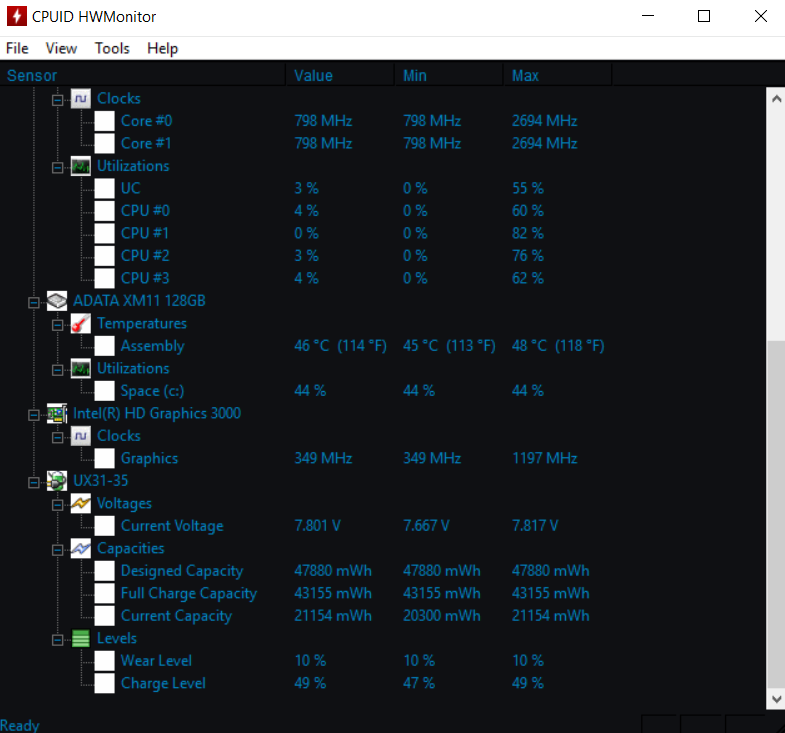785x733 pixels.
Task: Collapse the ADATA Utilizations node
Action: (x=58, y=370)
